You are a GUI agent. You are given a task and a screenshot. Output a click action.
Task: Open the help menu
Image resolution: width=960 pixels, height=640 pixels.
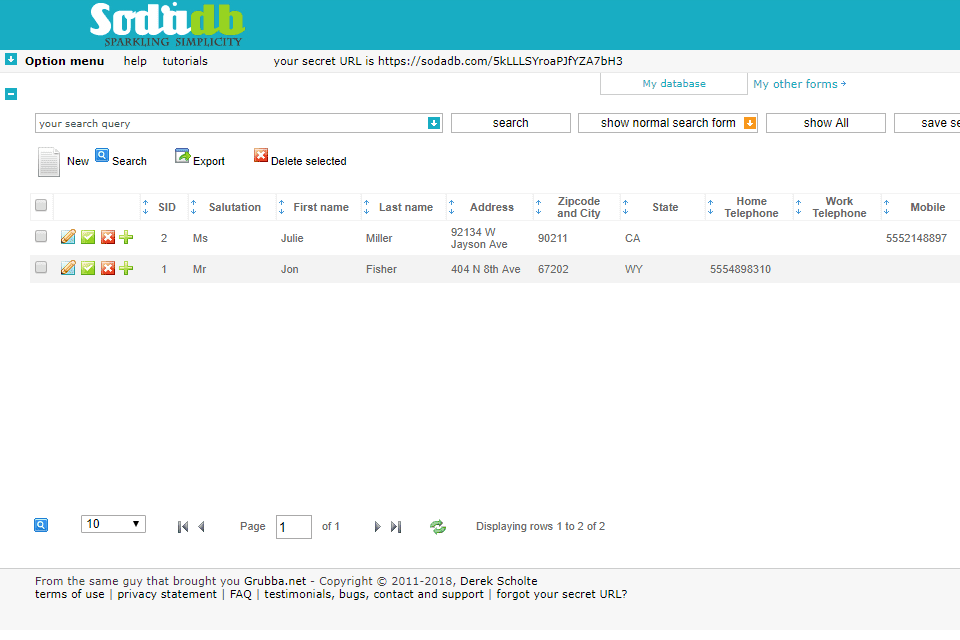pyautogui.click(x=135, y=61)
